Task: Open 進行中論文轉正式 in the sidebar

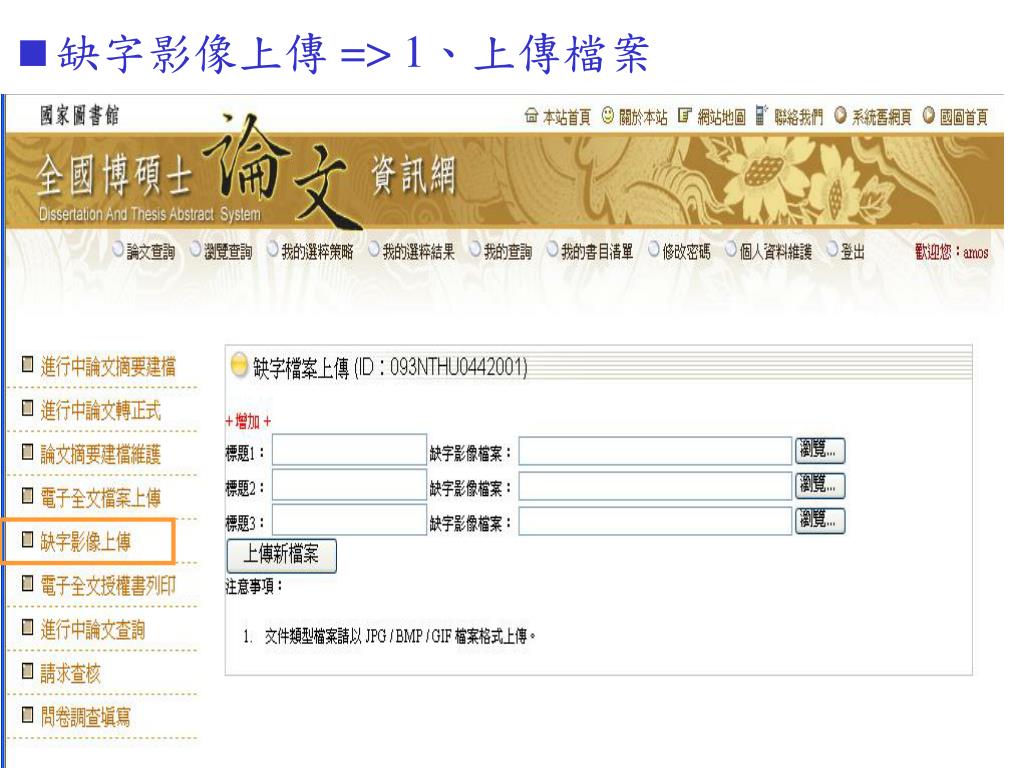Action: point(101,410)
